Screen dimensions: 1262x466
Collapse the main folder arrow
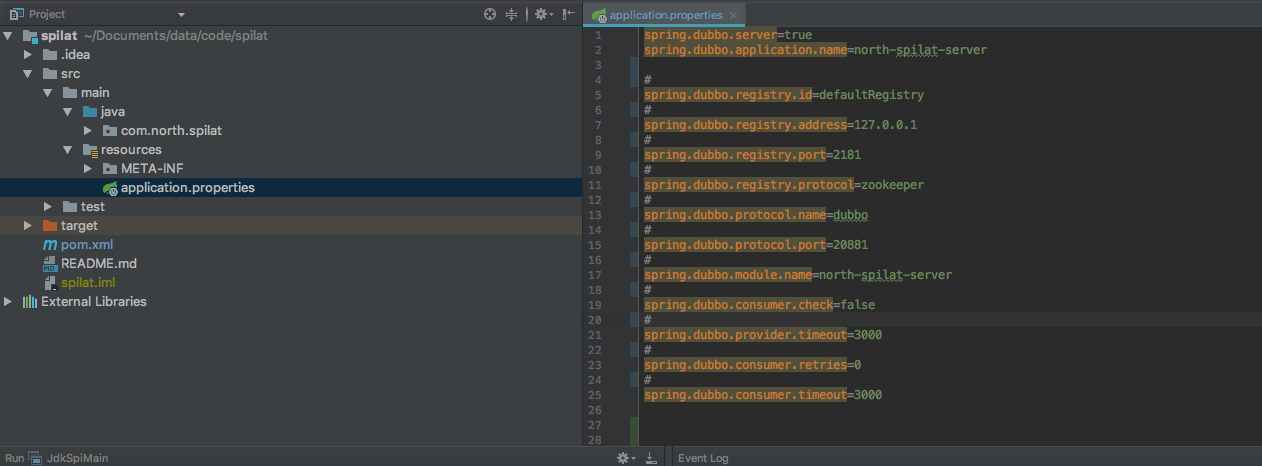point(48,93)
